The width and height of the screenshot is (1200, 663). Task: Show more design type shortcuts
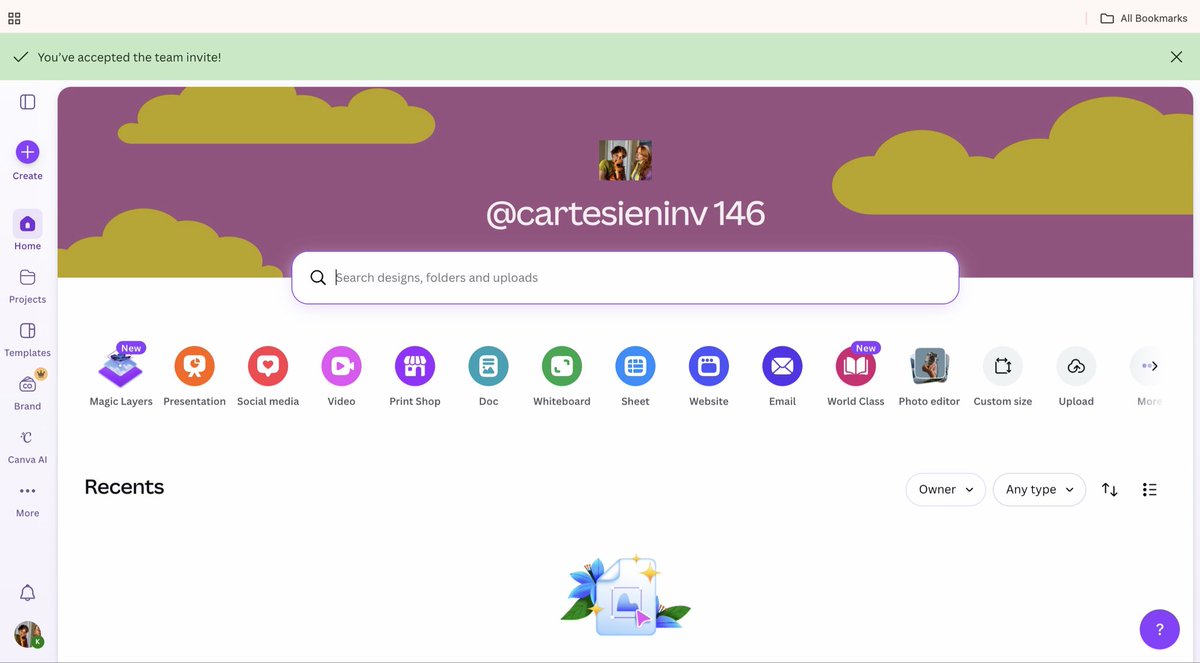click(1150, 367)
